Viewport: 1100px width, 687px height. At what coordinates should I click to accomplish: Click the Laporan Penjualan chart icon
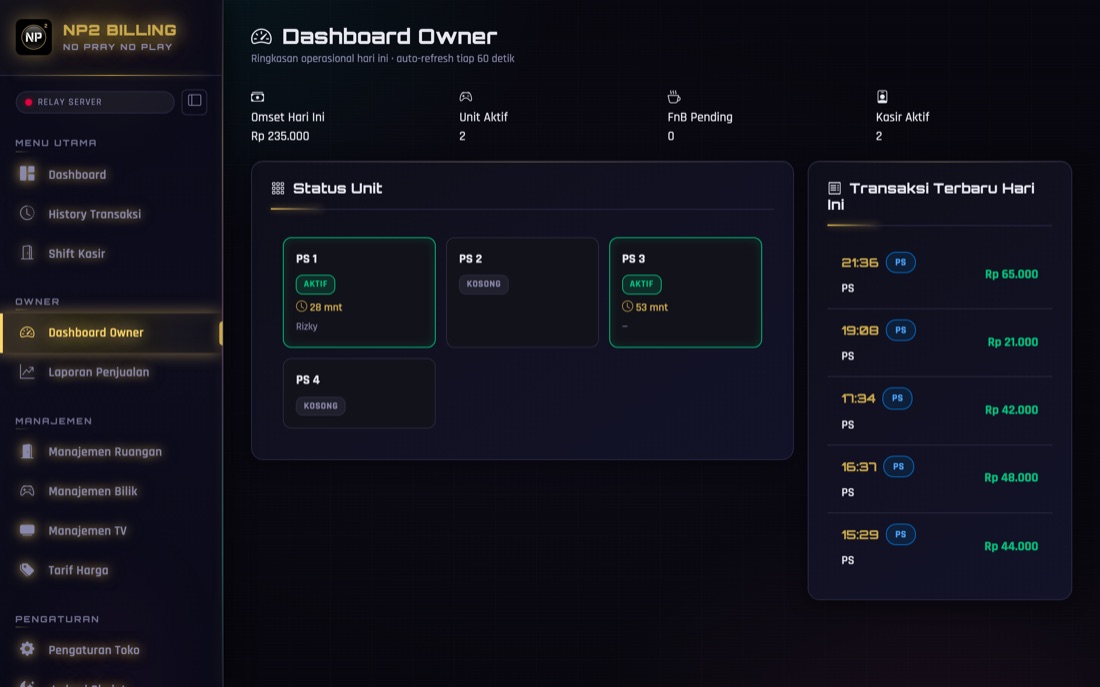click(x=27, y=371)
